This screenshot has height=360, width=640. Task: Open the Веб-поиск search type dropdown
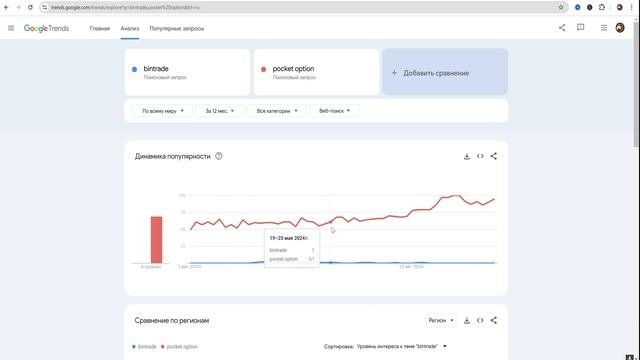click(334, 111)
